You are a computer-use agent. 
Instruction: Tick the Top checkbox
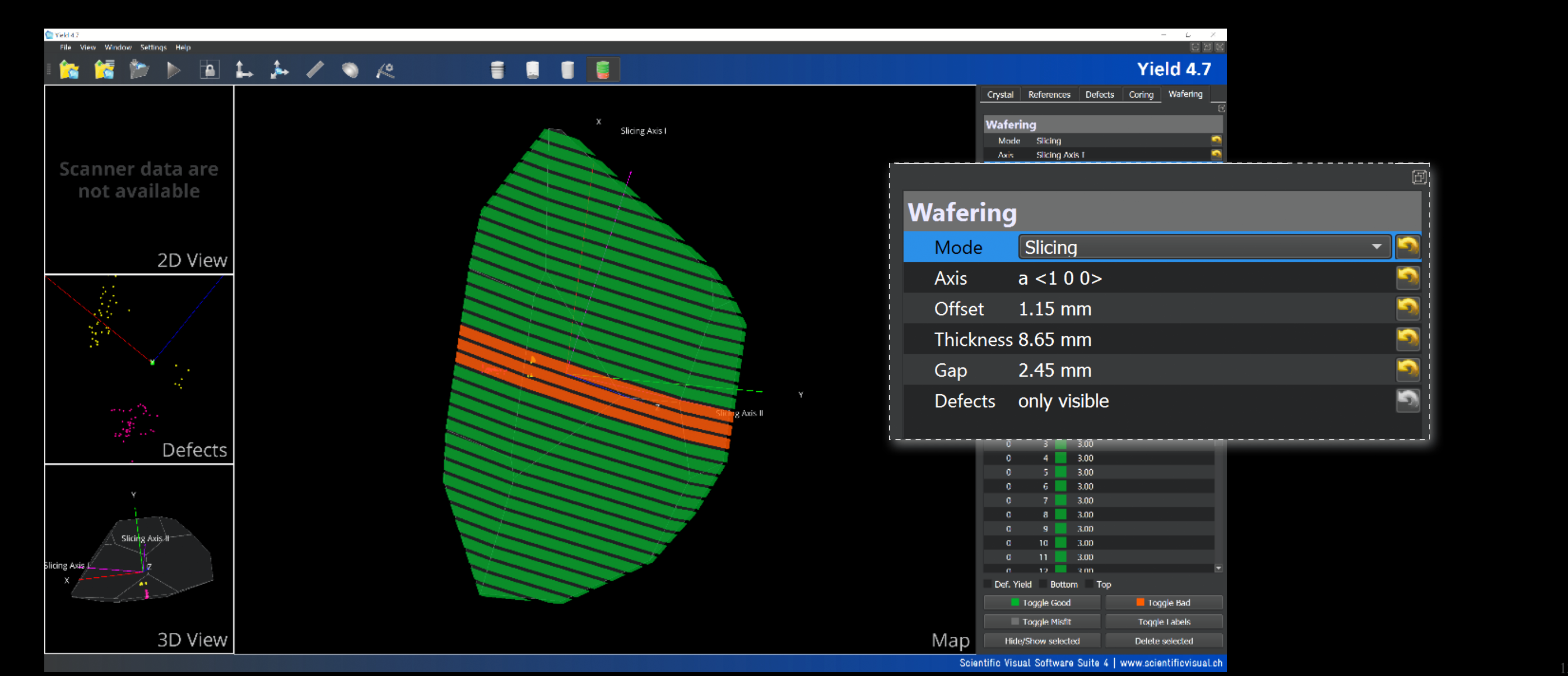[x=1090, y=584]
